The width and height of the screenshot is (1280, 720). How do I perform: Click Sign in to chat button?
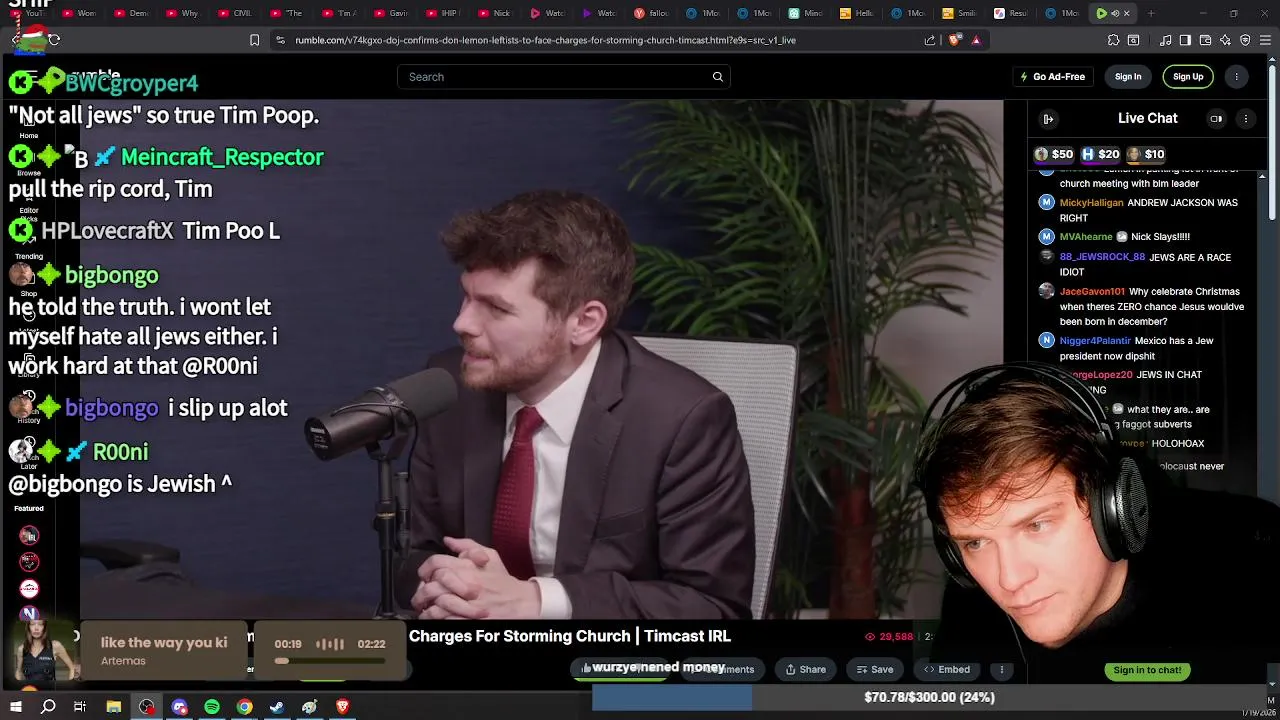click(x=1147, y=670)
